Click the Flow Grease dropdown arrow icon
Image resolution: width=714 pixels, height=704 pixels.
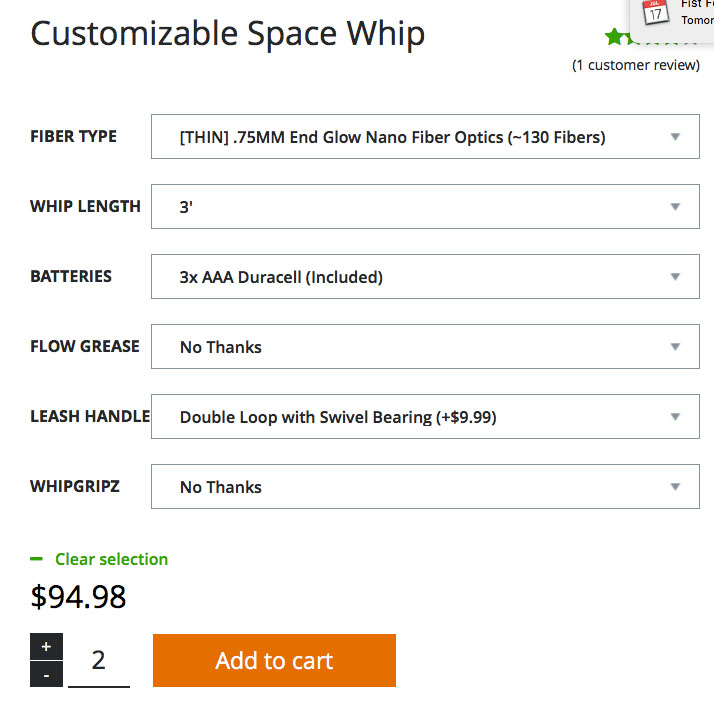[x=675, y=347]
